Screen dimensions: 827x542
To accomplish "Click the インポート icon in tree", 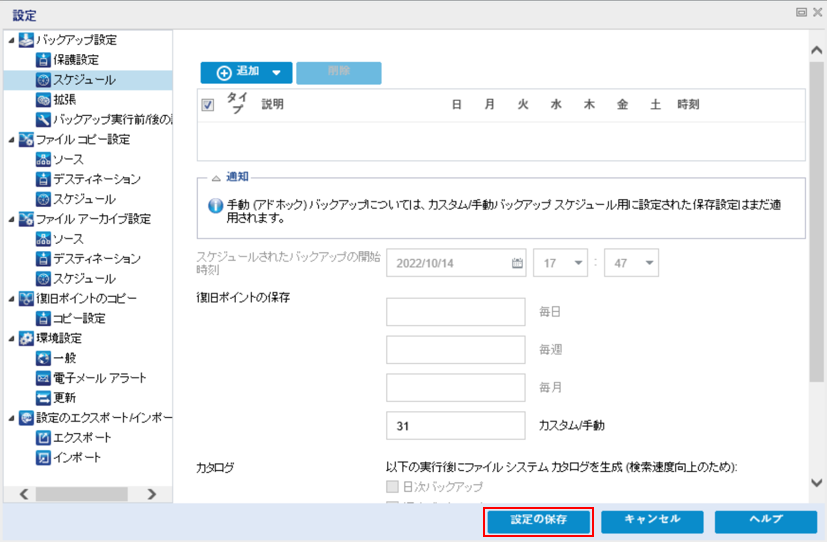I will (x=43, y=457).
